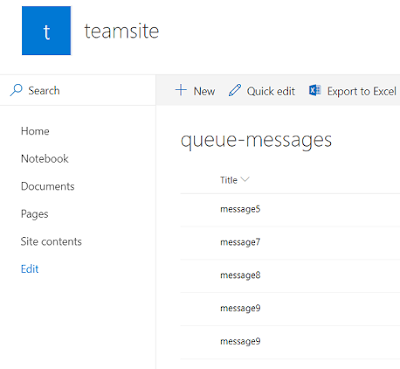Click the search magnifier icon
The width and height of the screenshot is (400, 369).
pos(16,90)
